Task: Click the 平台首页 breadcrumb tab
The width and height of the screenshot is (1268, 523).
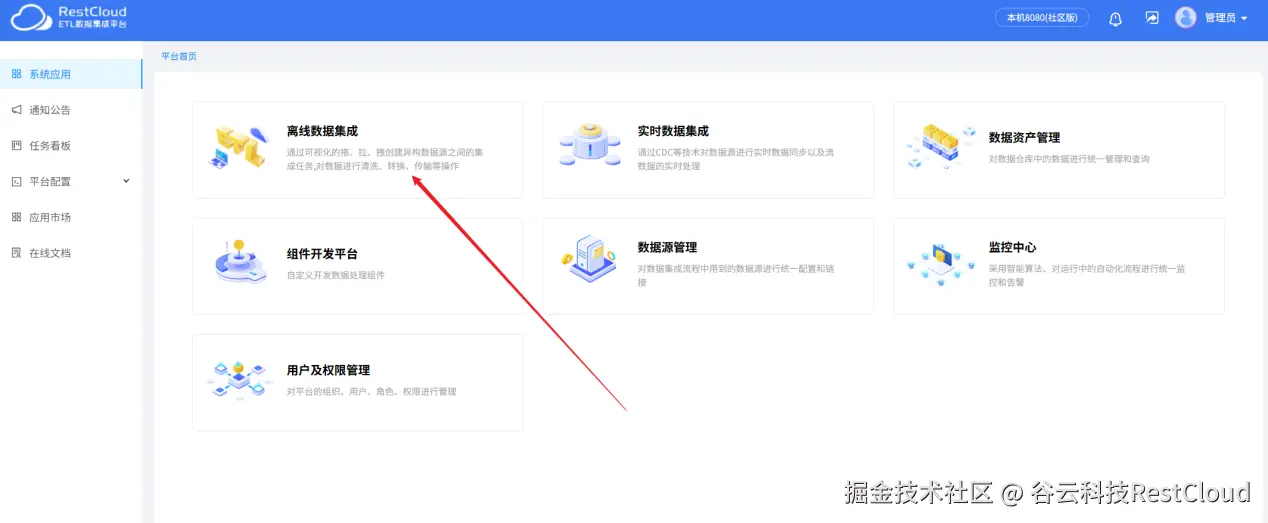Action: (179, 56)
